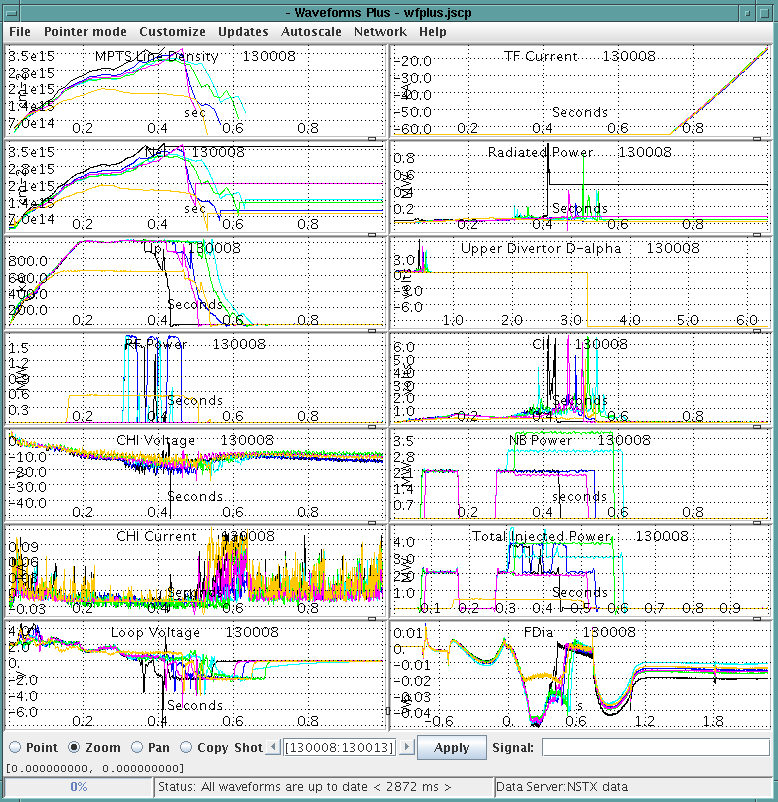The height and width of the screenshot is (802, 778).
Task: Click the TF Current waveform plot
Action: point(580,92)
